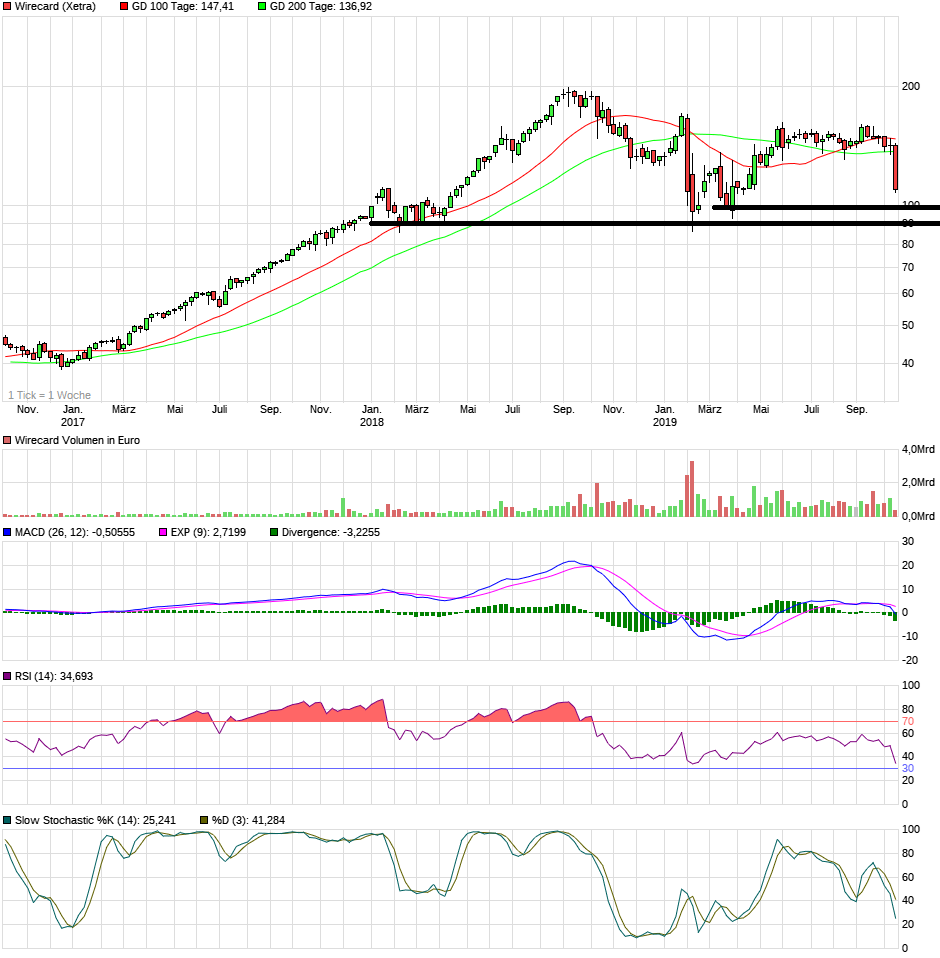Click the 'Jan. 2019' time axis label
The height and width of the screenshot is (958, 940).
coord(665,415)
